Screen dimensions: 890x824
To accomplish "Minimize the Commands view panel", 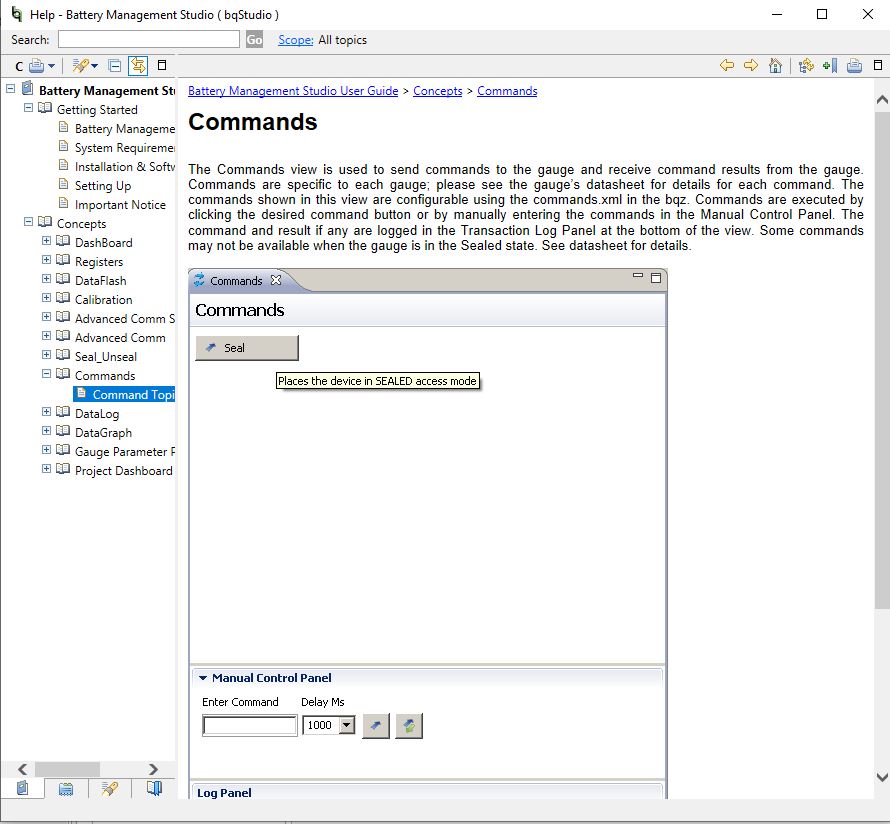I will 638,276.
